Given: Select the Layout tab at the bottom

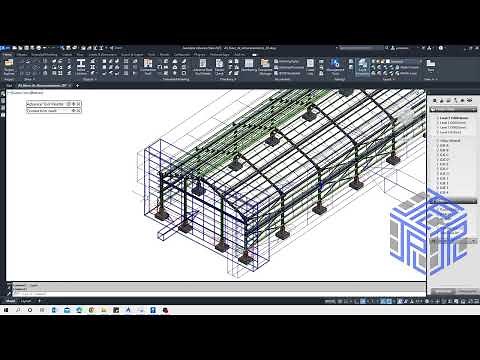Looking at the screenshot, I should pyautogui.click(x=26, y=301).
